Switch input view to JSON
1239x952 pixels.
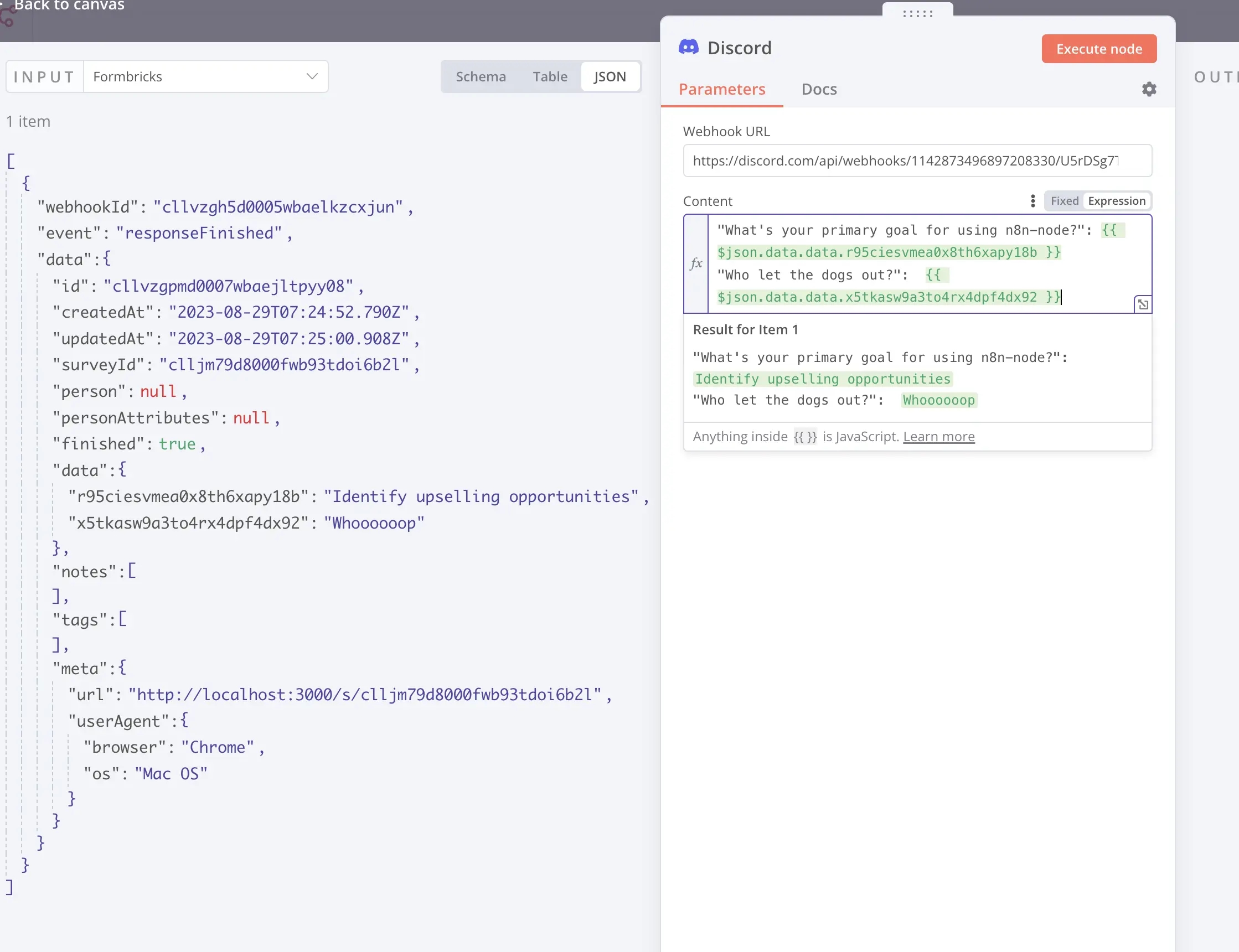[x=610, y=76]
